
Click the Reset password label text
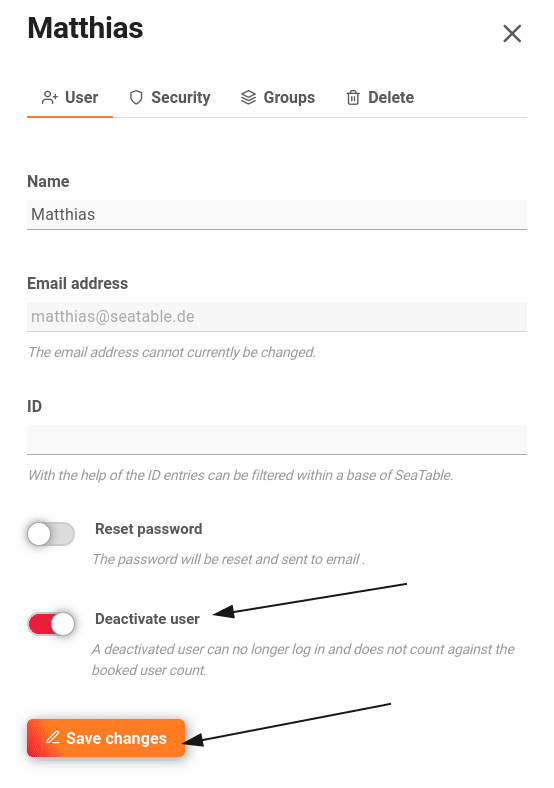[149, 529]
